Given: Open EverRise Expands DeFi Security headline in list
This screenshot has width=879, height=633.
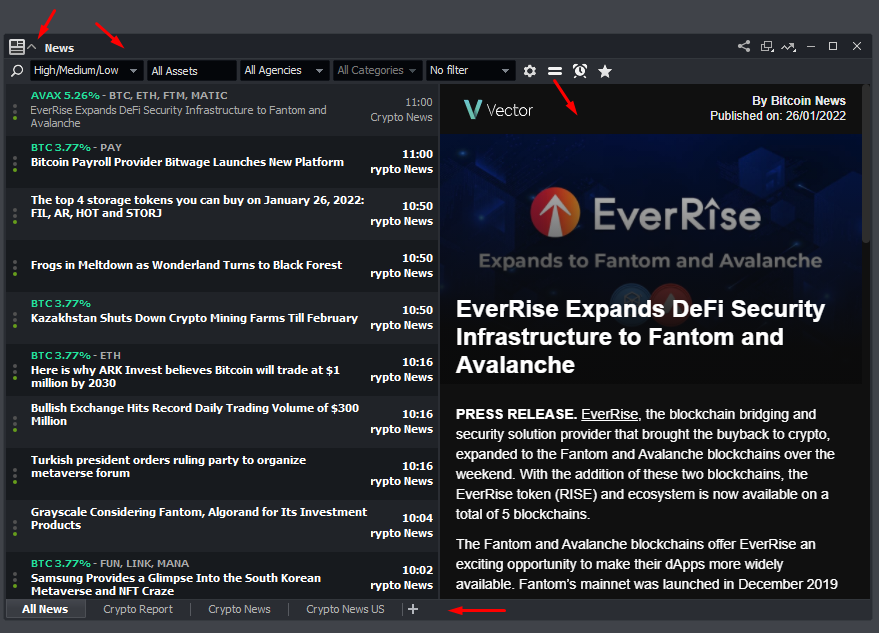Looking at the screenshot, I should [x=178, y=117].
